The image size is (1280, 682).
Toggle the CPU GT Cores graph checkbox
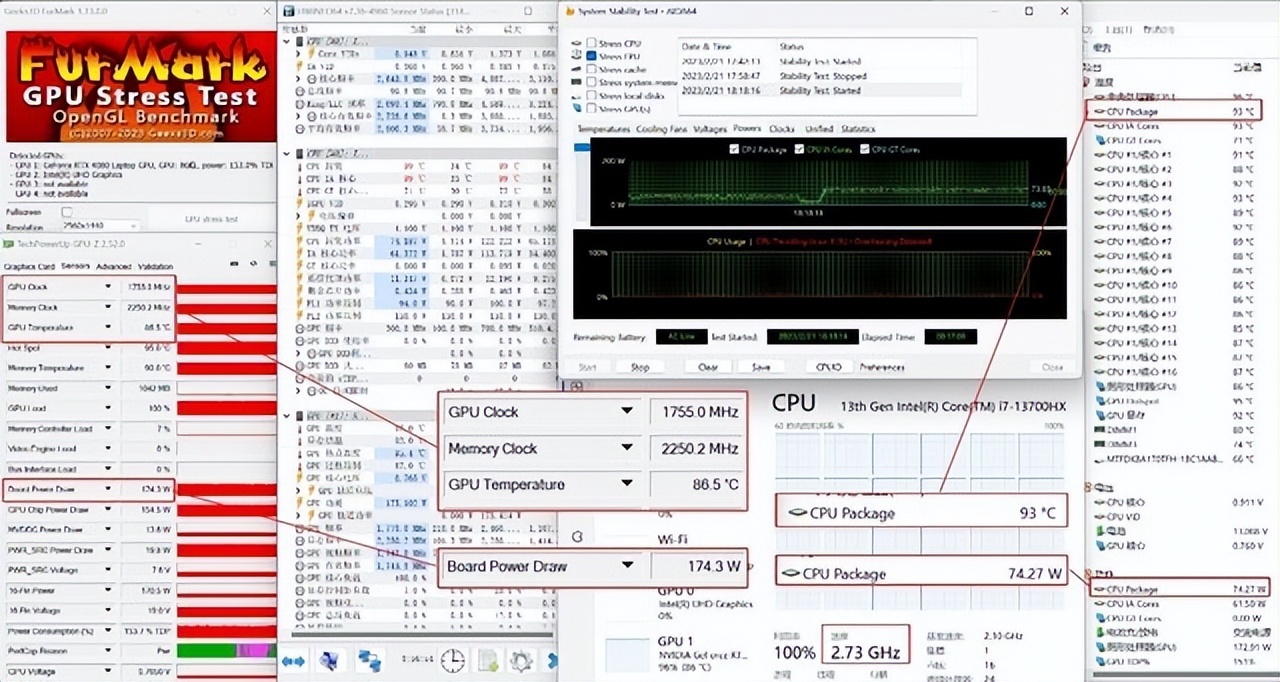[x=866, y=148]
